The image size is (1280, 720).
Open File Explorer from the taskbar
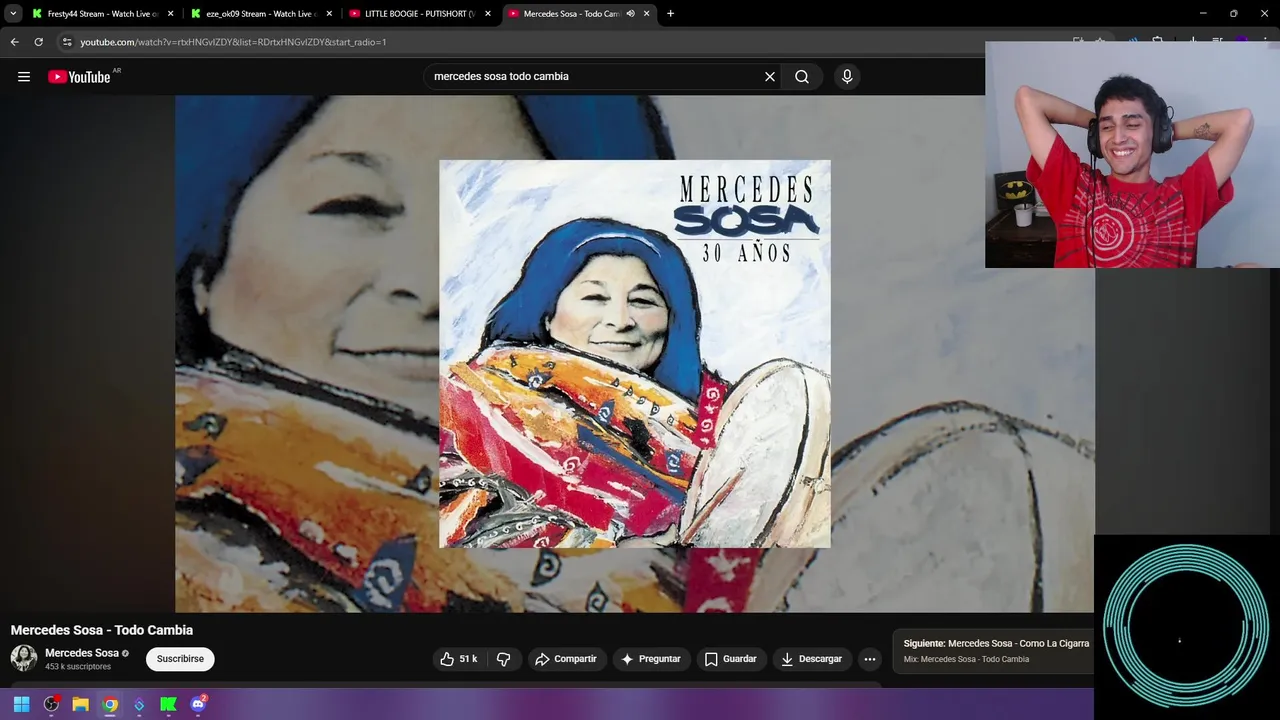pyautogui.click(x=80, y=704)
